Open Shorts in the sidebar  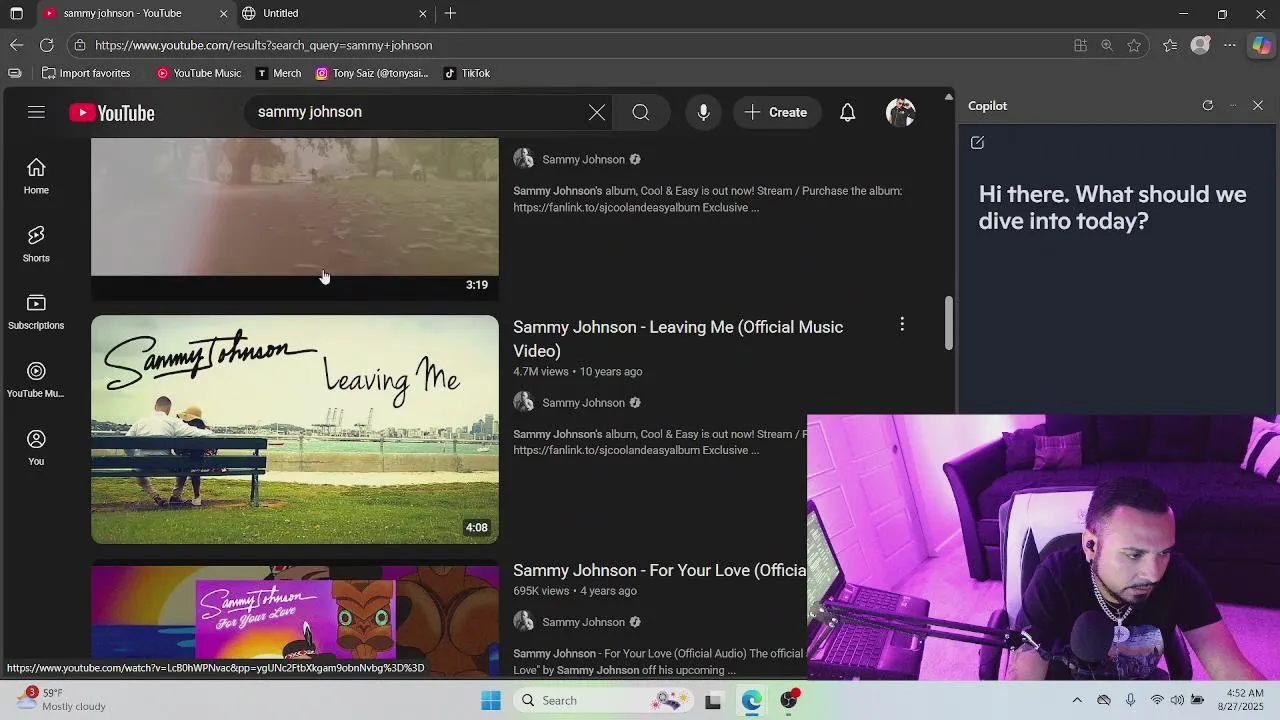click(x=36, y=244)
